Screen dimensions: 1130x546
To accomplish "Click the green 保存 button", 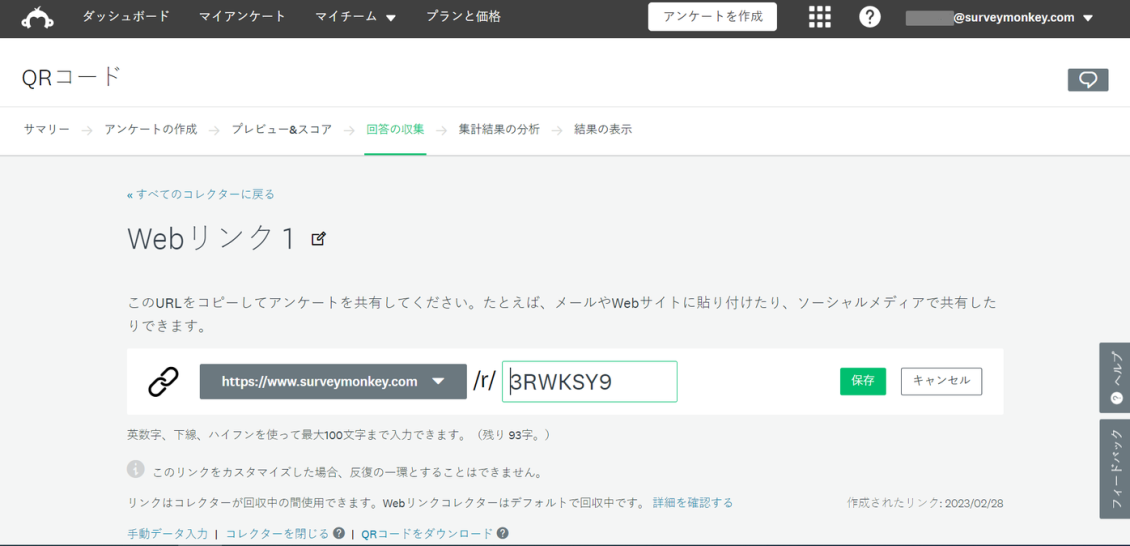I will click(863, 381).
